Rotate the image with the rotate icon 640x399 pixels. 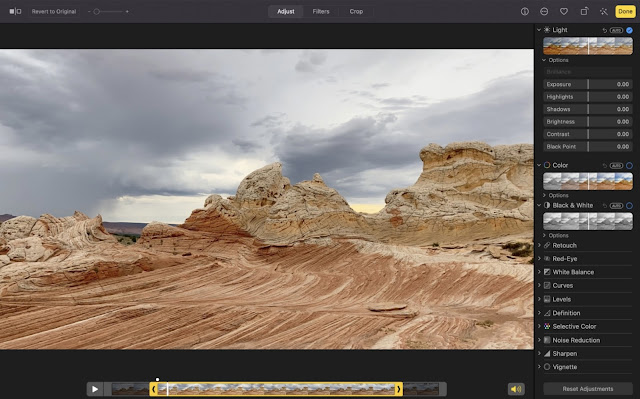pos(584,11)
